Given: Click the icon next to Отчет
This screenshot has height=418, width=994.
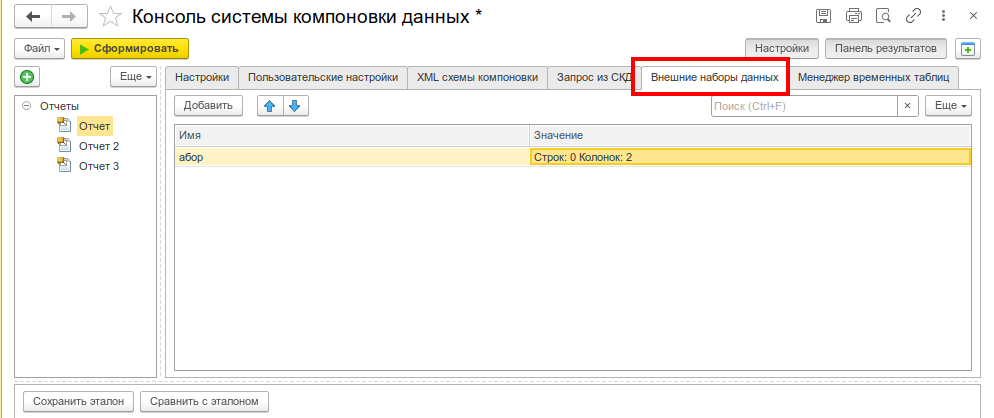Looking at the screenshot, I should point(64,126).
